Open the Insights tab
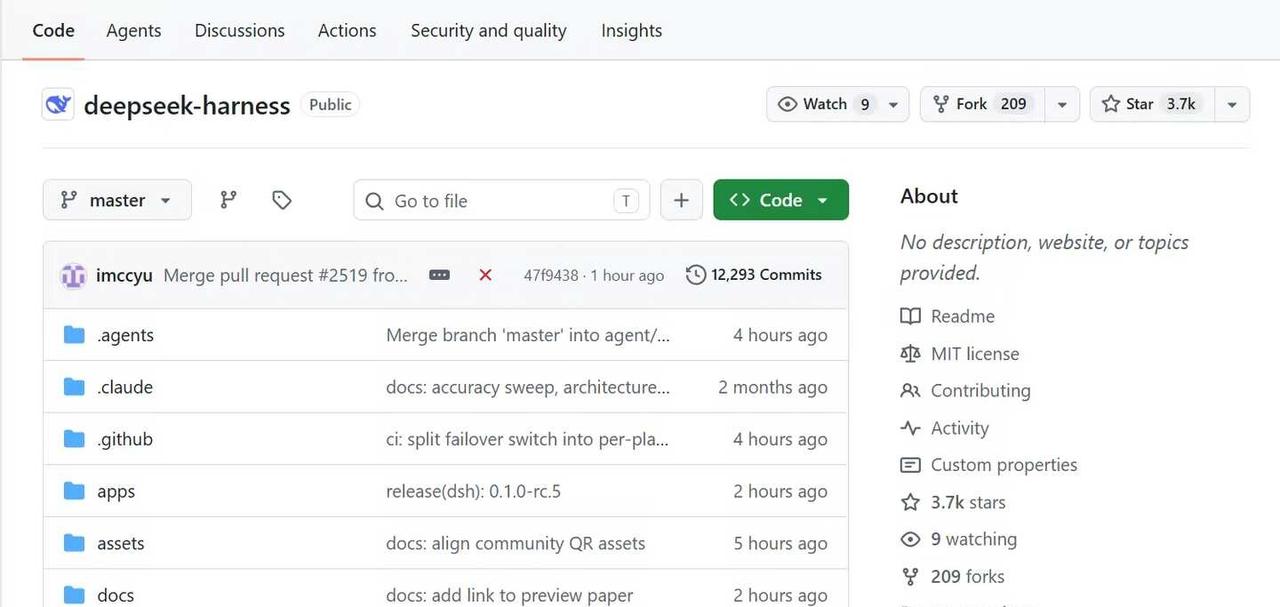The height and width of the screenshot is (607, 1280). [631, 30]
